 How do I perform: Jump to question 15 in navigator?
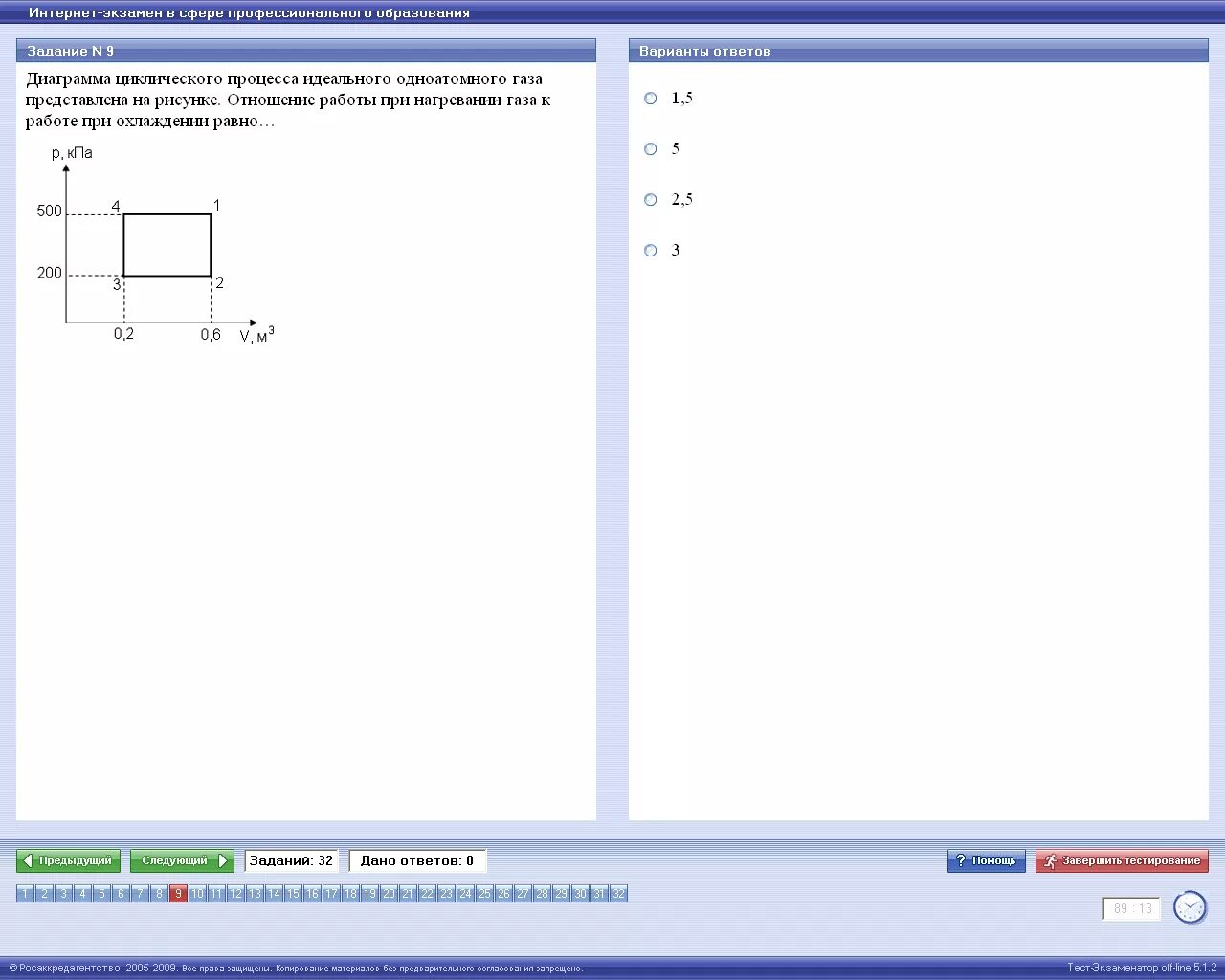[293, 894]
